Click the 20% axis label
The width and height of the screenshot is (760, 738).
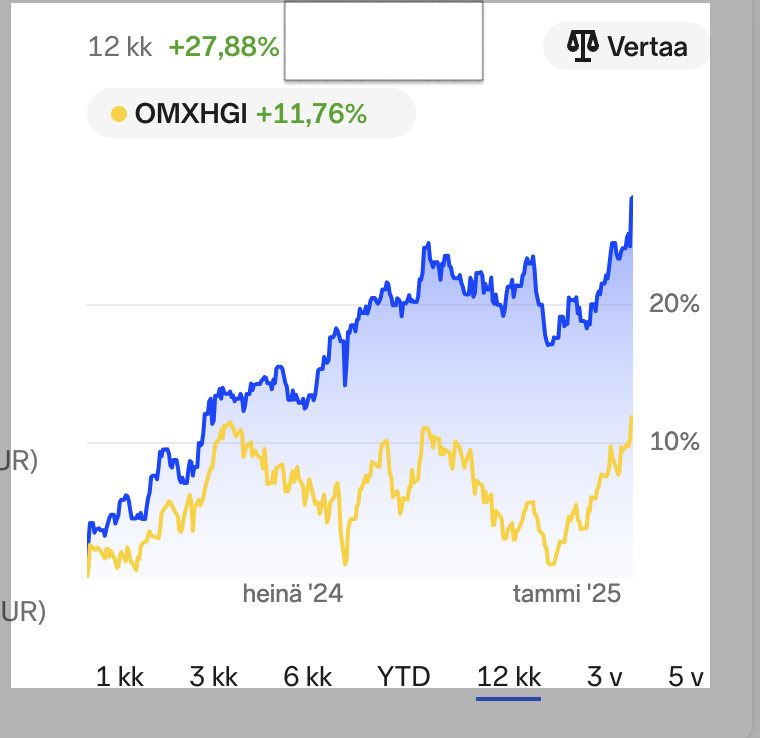tap(674, 304)
